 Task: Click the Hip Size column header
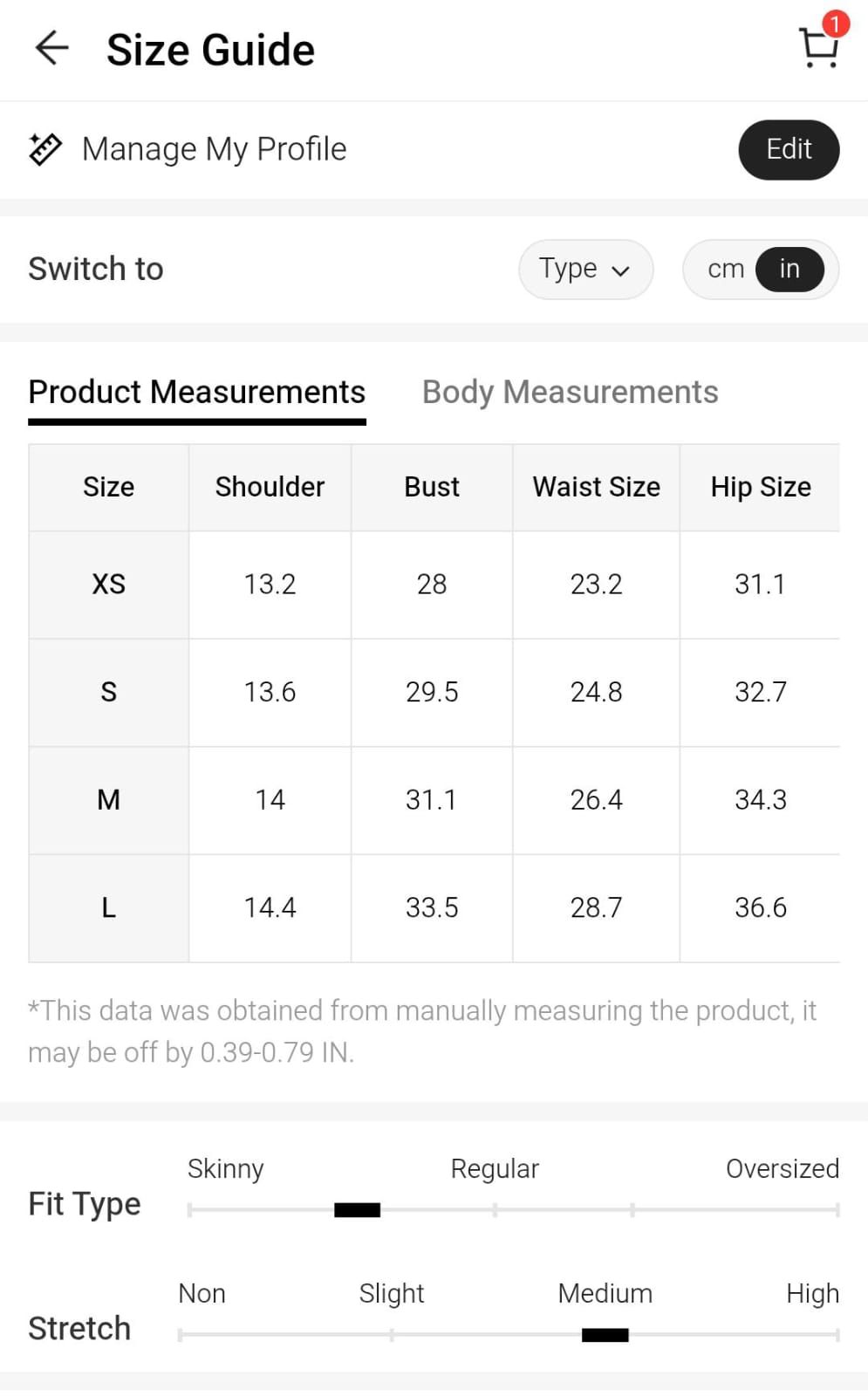click(x=760, y=486)
